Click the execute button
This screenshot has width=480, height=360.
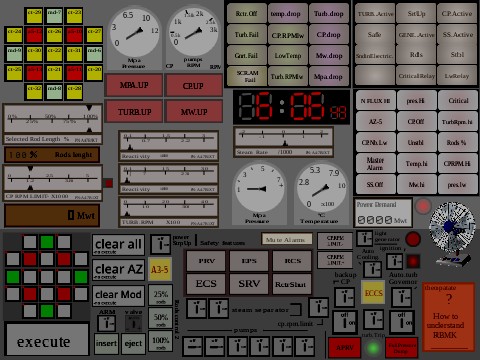coord(47,339)
